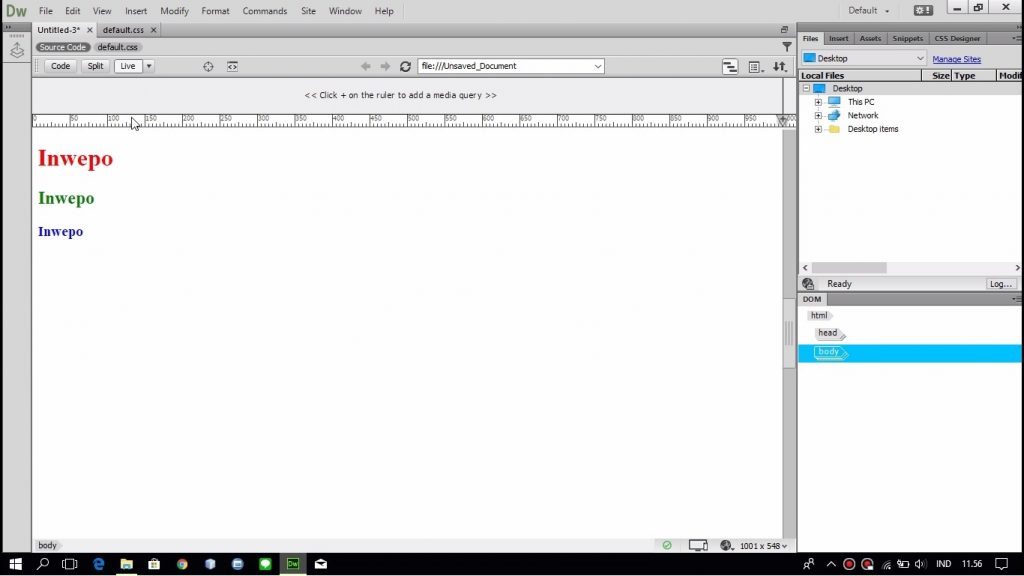Click the Log... button
This screenshot has width=1024, height=576.
click(1000, 284)
